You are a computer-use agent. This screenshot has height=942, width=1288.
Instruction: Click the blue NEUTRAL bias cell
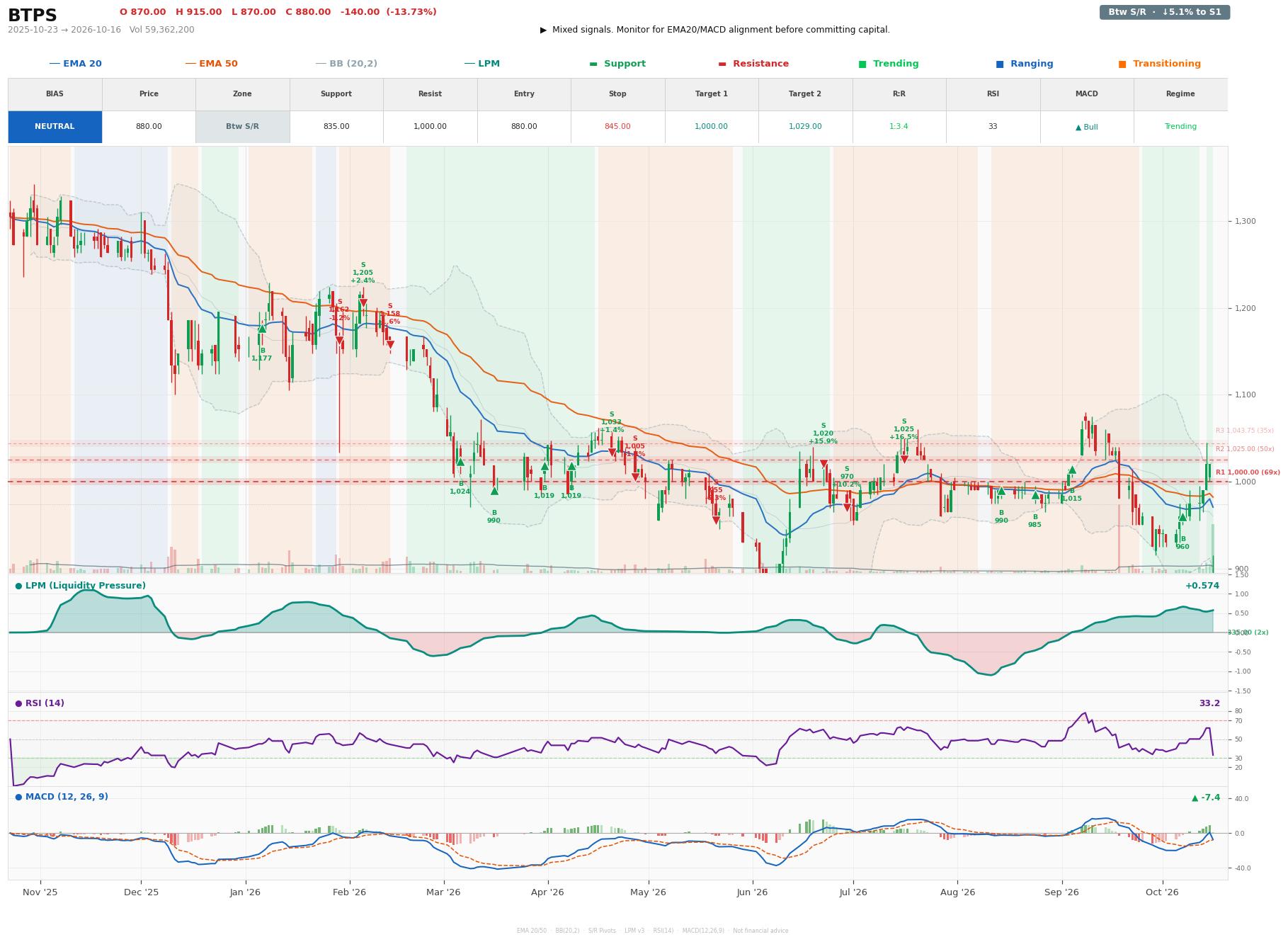click(x=55, y=127)
